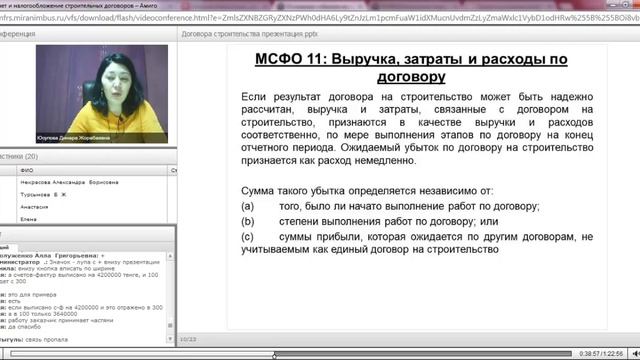Click the chat scrollbar thumb
Screen dimensions: 640x360
click(x=170, y=325)
